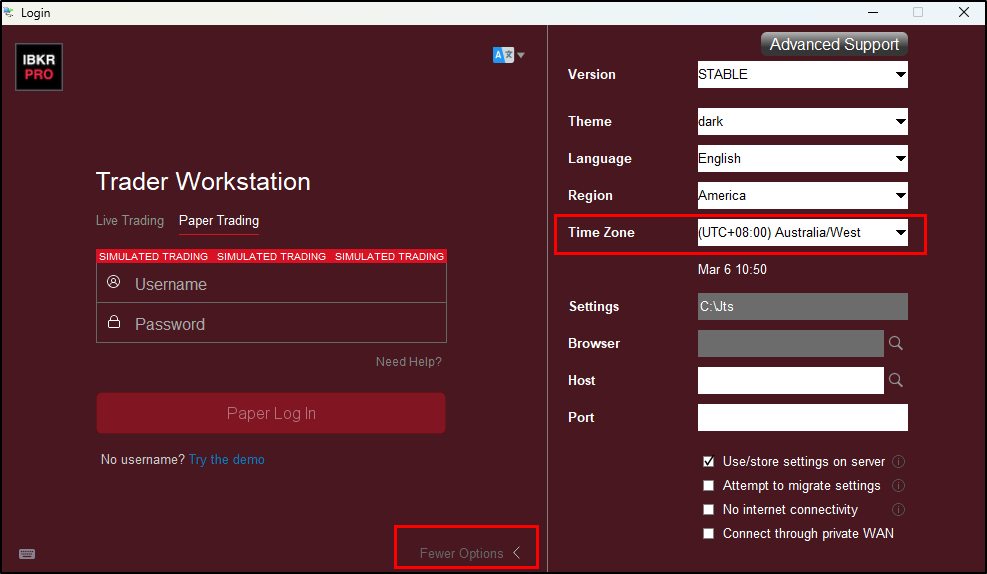Uncheck Use/store settings on server

[x=709, y=461]
